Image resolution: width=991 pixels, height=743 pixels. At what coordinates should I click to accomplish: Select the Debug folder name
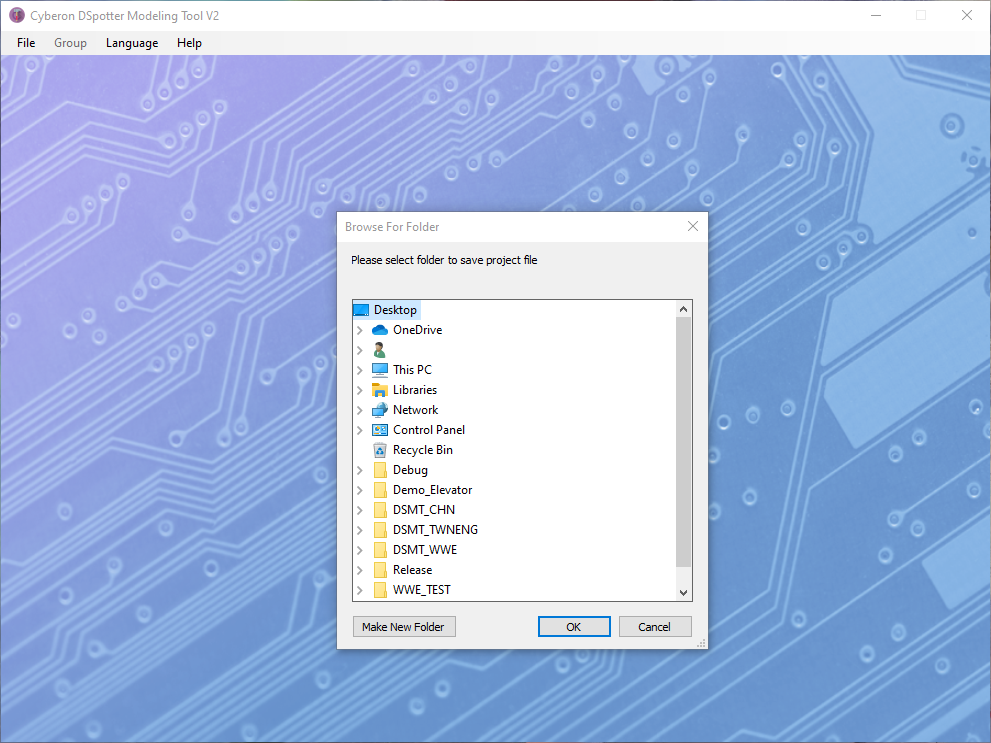coord(410,470)
